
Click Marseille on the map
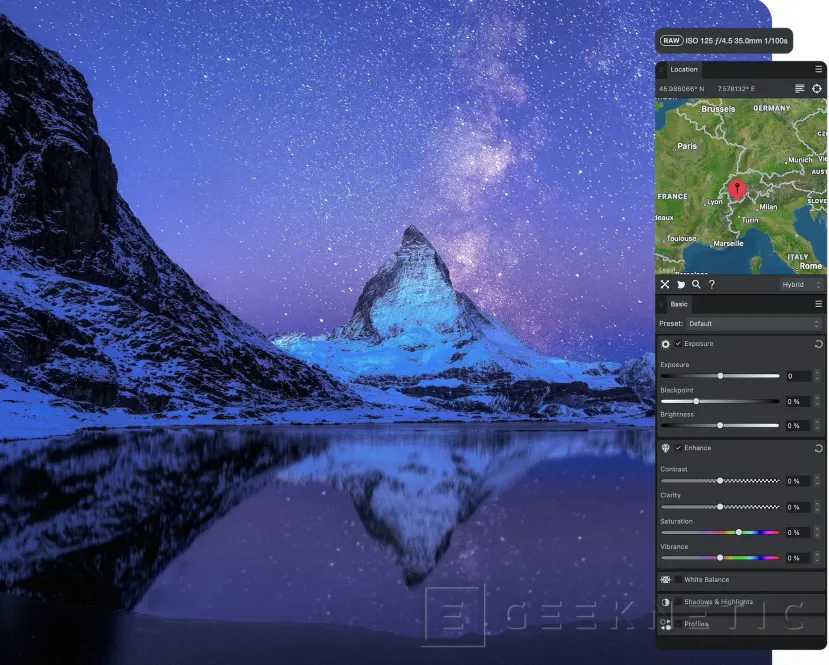coord(728,244)
